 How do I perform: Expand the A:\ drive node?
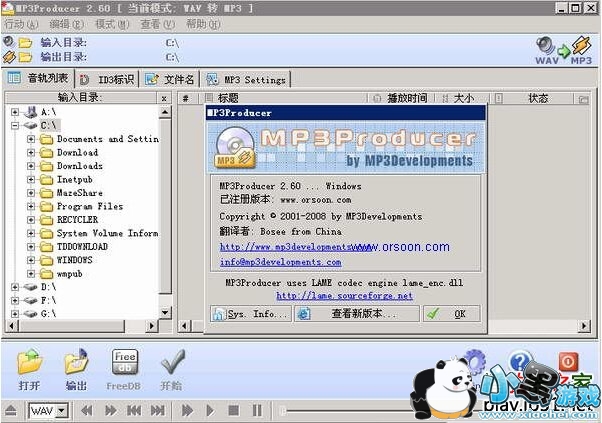(x=15, y=112)
